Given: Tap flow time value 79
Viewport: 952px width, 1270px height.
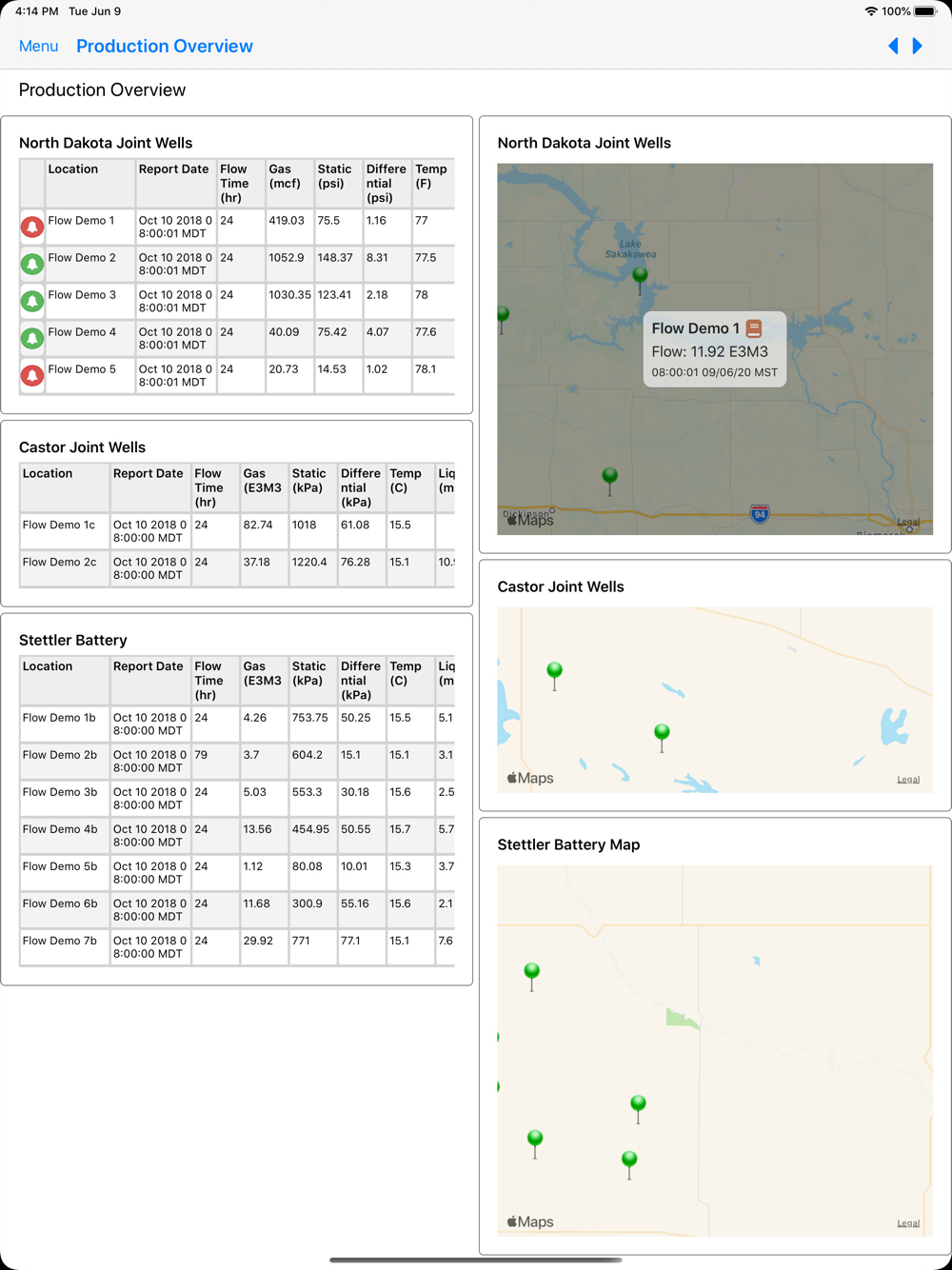Looking at the screenshot, I should coord(201,755).
